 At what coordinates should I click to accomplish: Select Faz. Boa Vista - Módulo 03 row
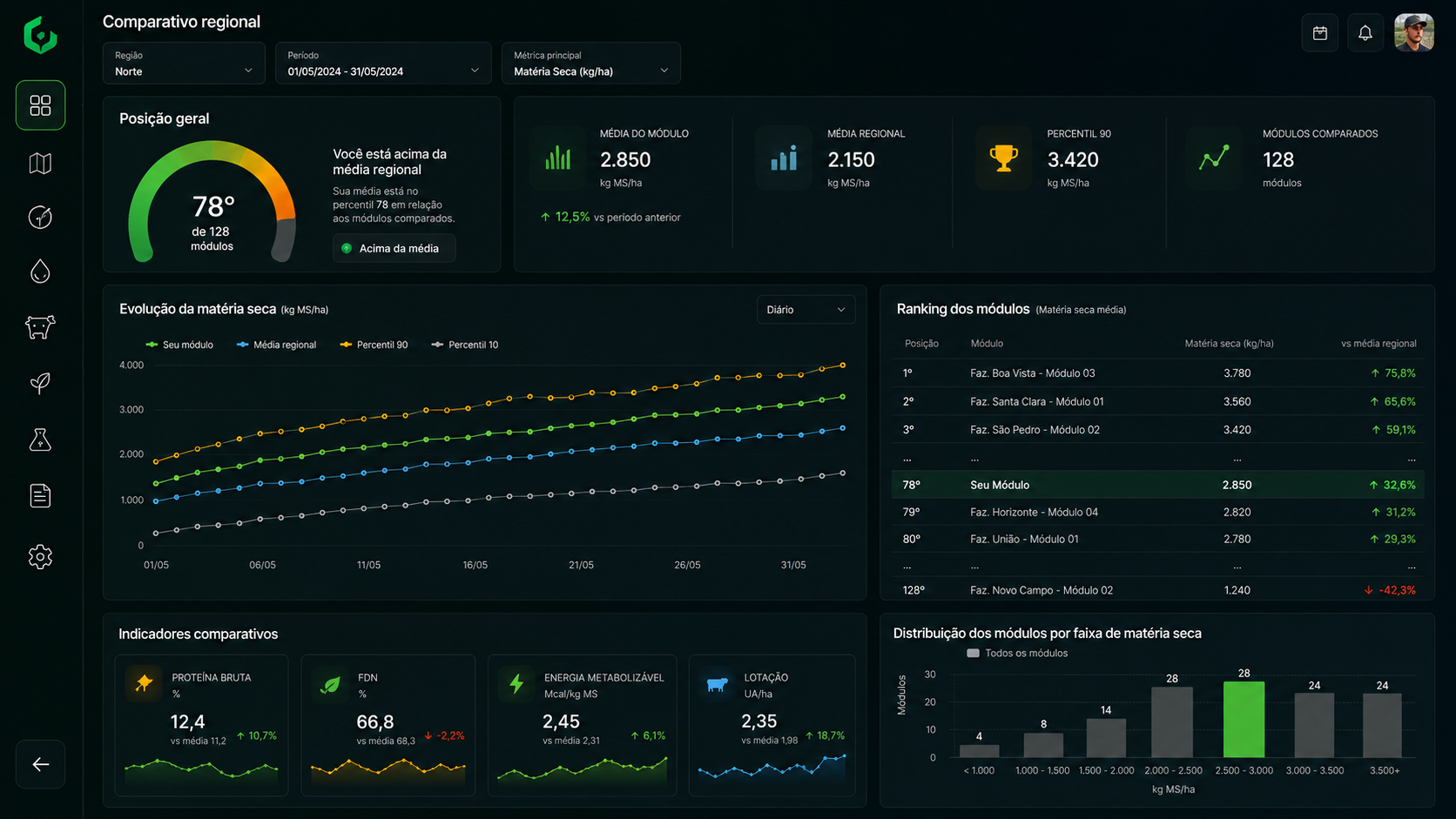pos(1158,373)
